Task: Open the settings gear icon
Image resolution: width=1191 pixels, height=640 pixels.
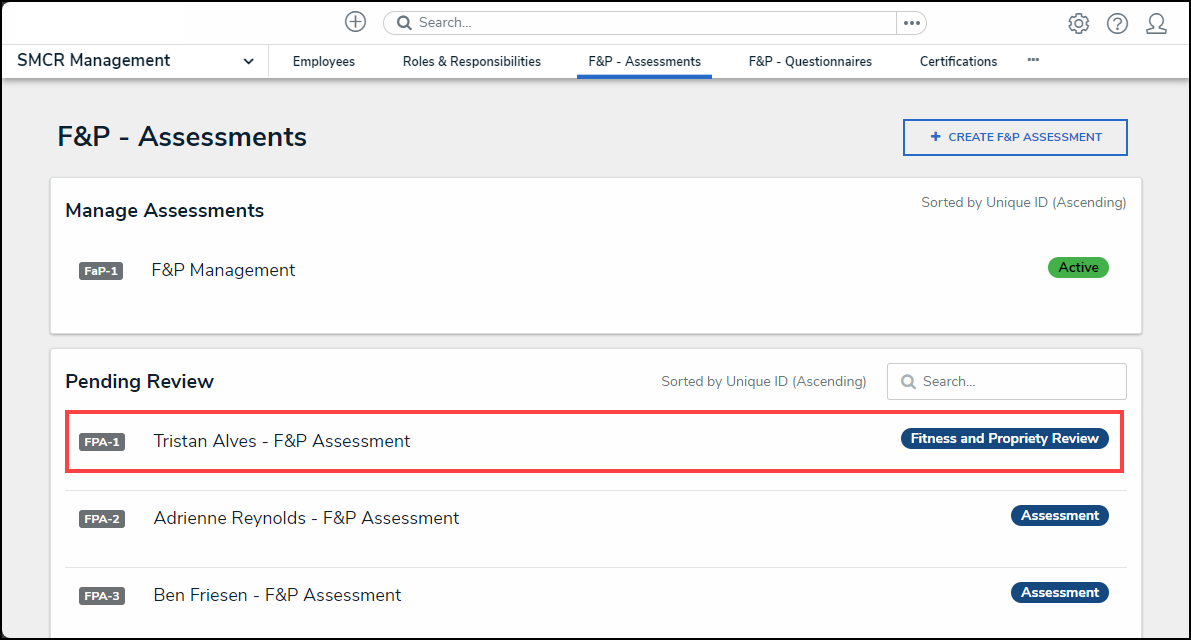Action: [1078, 23]
